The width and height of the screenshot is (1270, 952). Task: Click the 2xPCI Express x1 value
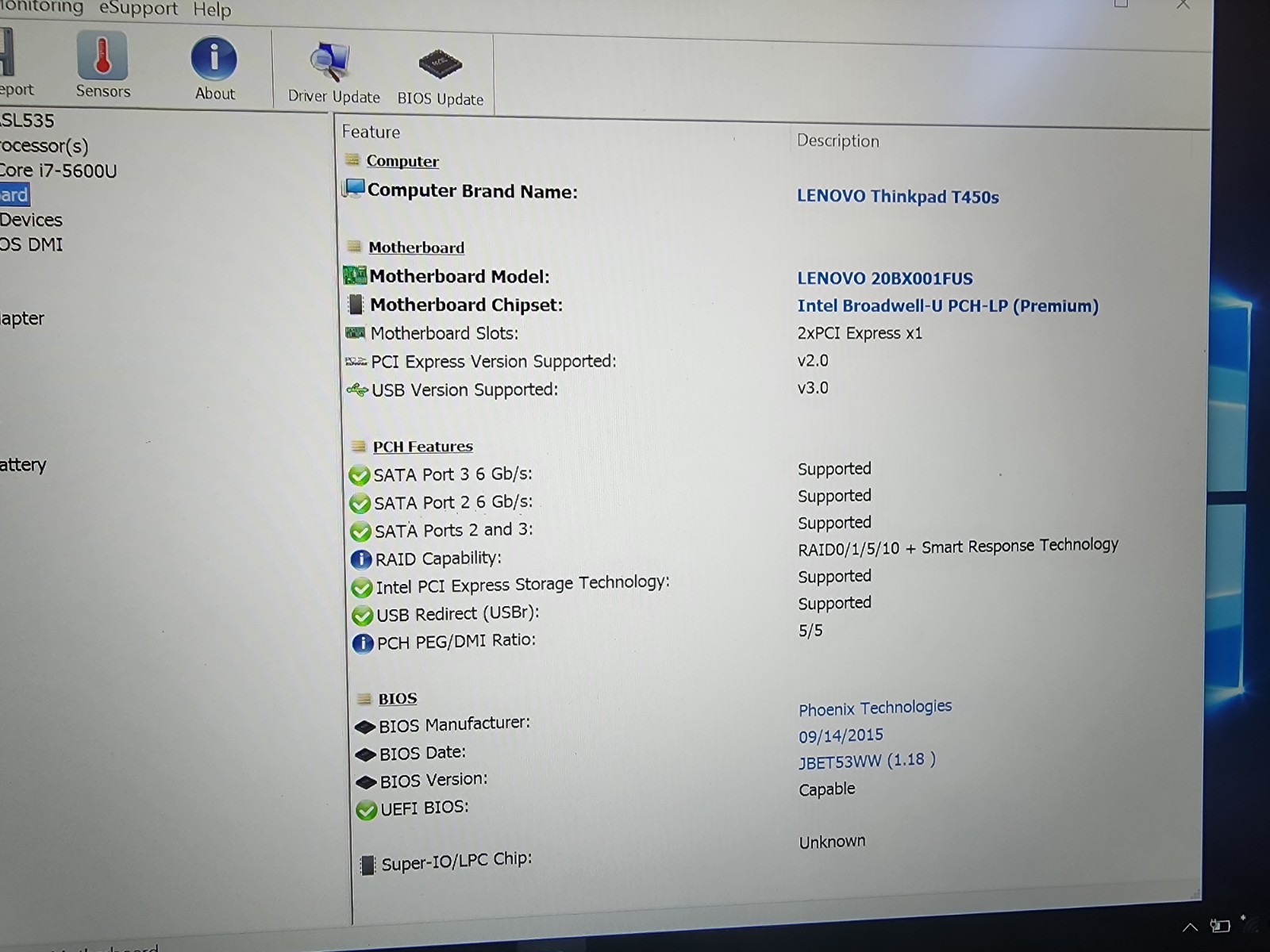tap(860, 333)
